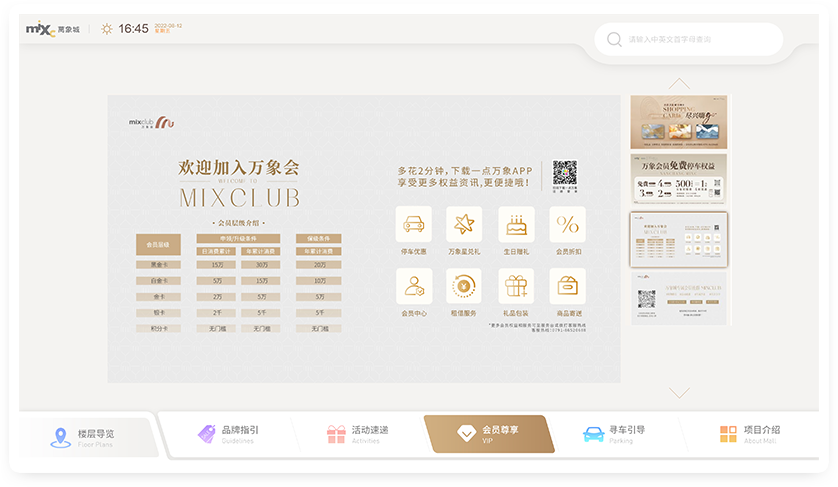Select the birthday gift (生日赠礼) cake icon
The height and width of the screenshot is (487, 838).
click(x=516, y=224)
